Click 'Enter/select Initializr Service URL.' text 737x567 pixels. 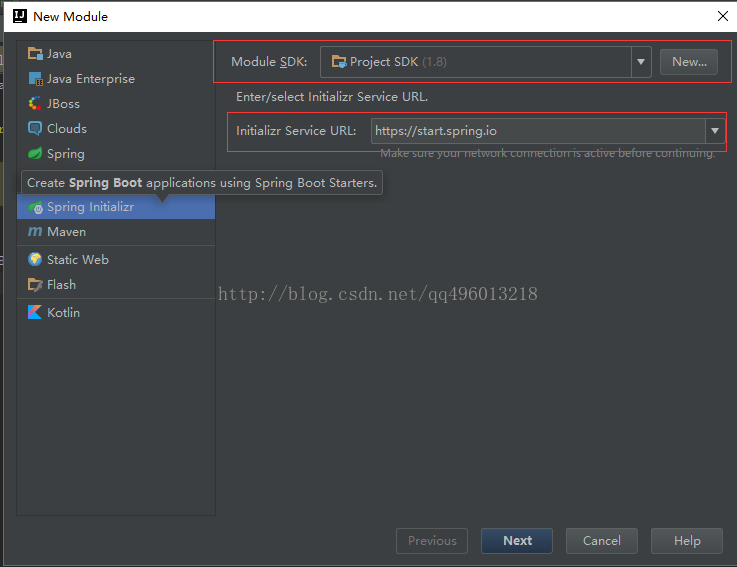pos(332,97)
